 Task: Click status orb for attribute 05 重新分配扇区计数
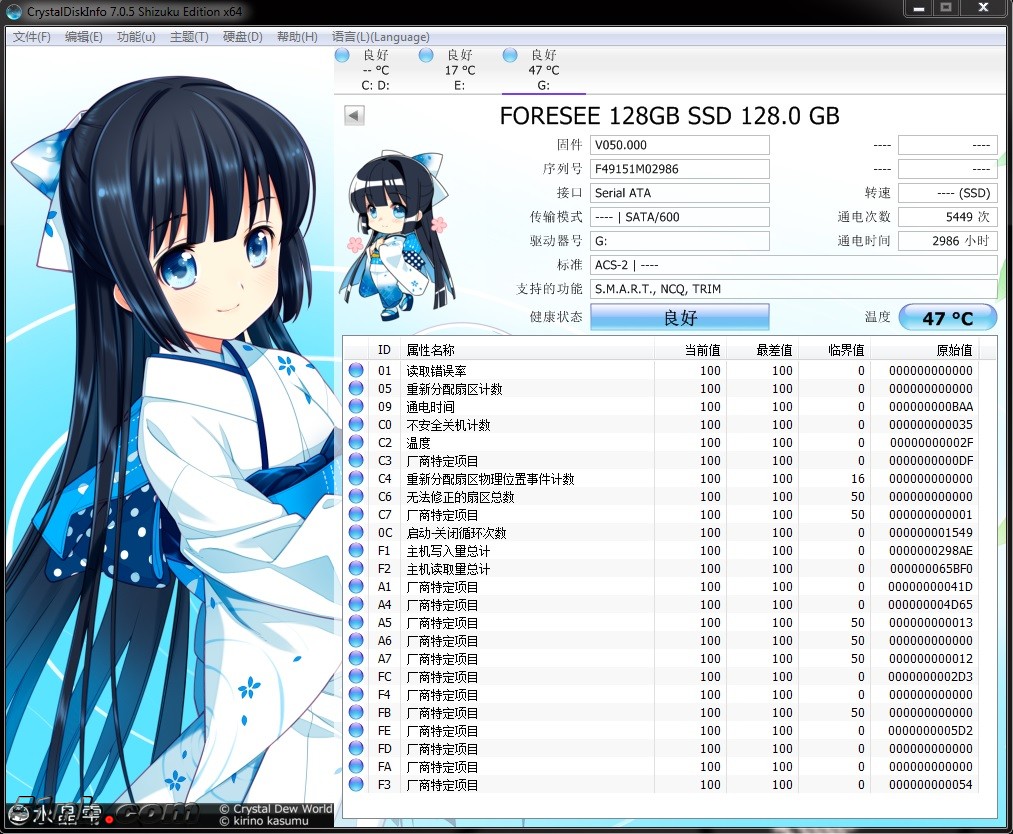click(356, 388)
